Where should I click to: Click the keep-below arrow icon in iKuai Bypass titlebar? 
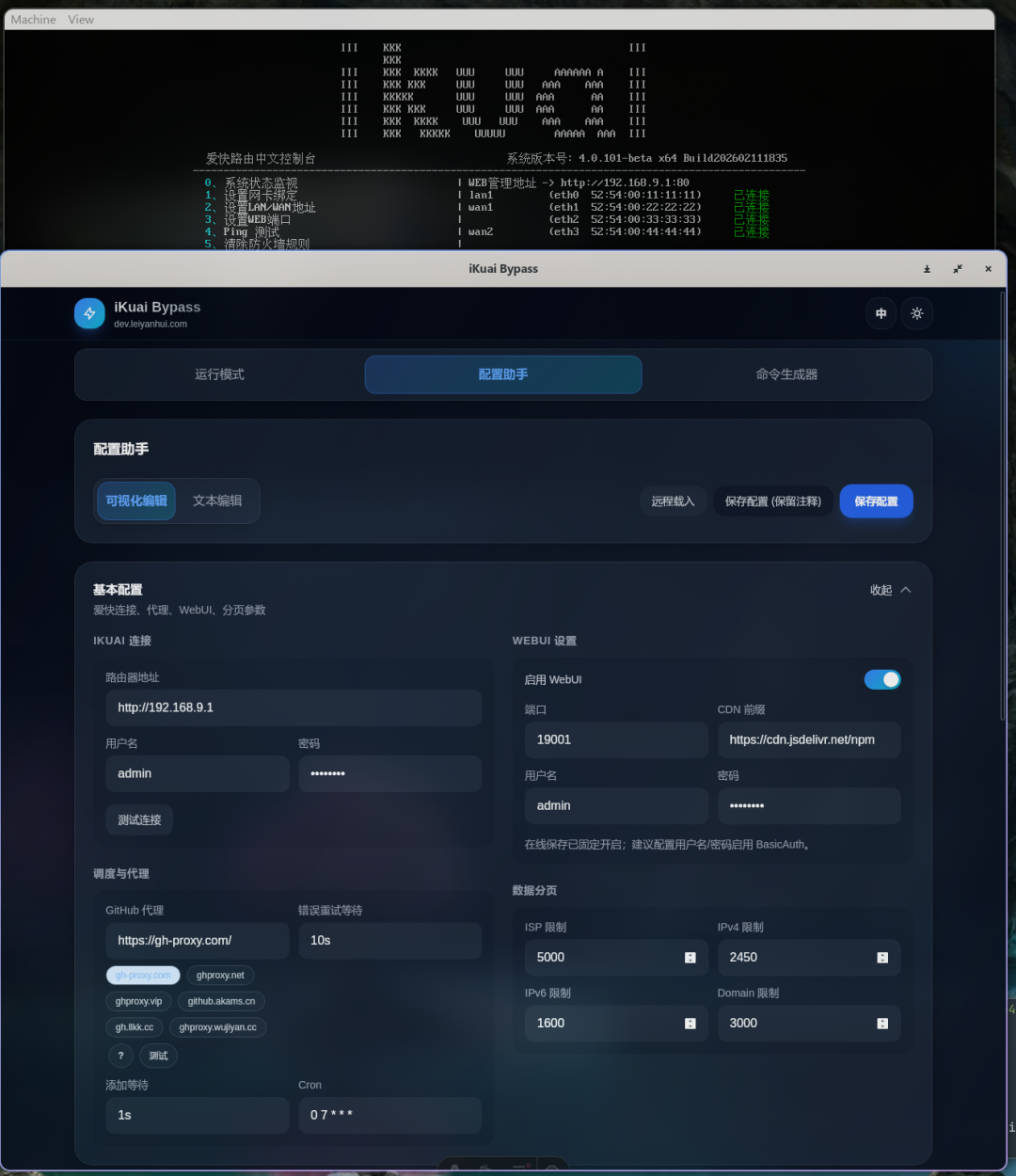927,269
